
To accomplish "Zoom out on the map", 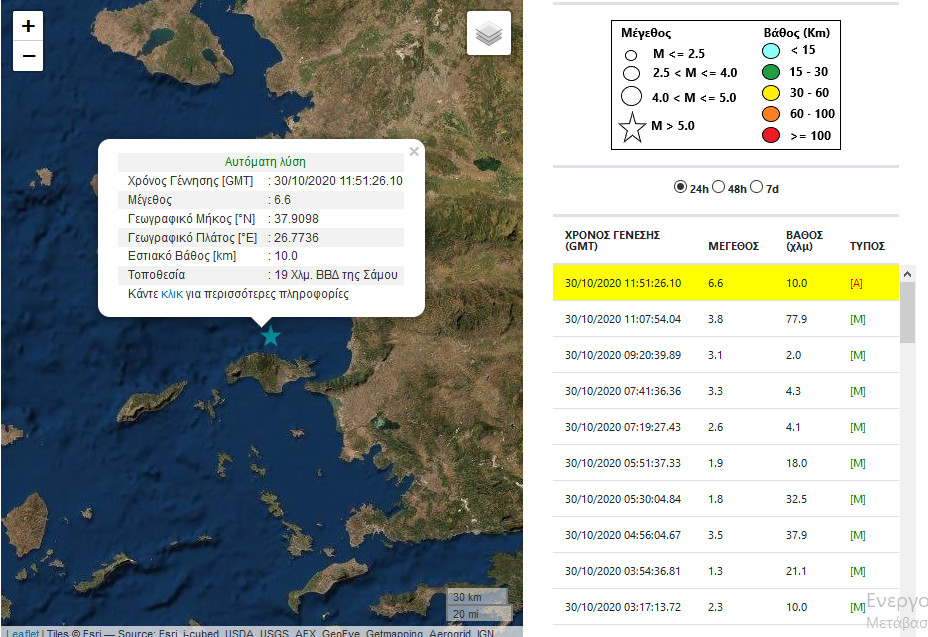I will (x=28, y=56).
